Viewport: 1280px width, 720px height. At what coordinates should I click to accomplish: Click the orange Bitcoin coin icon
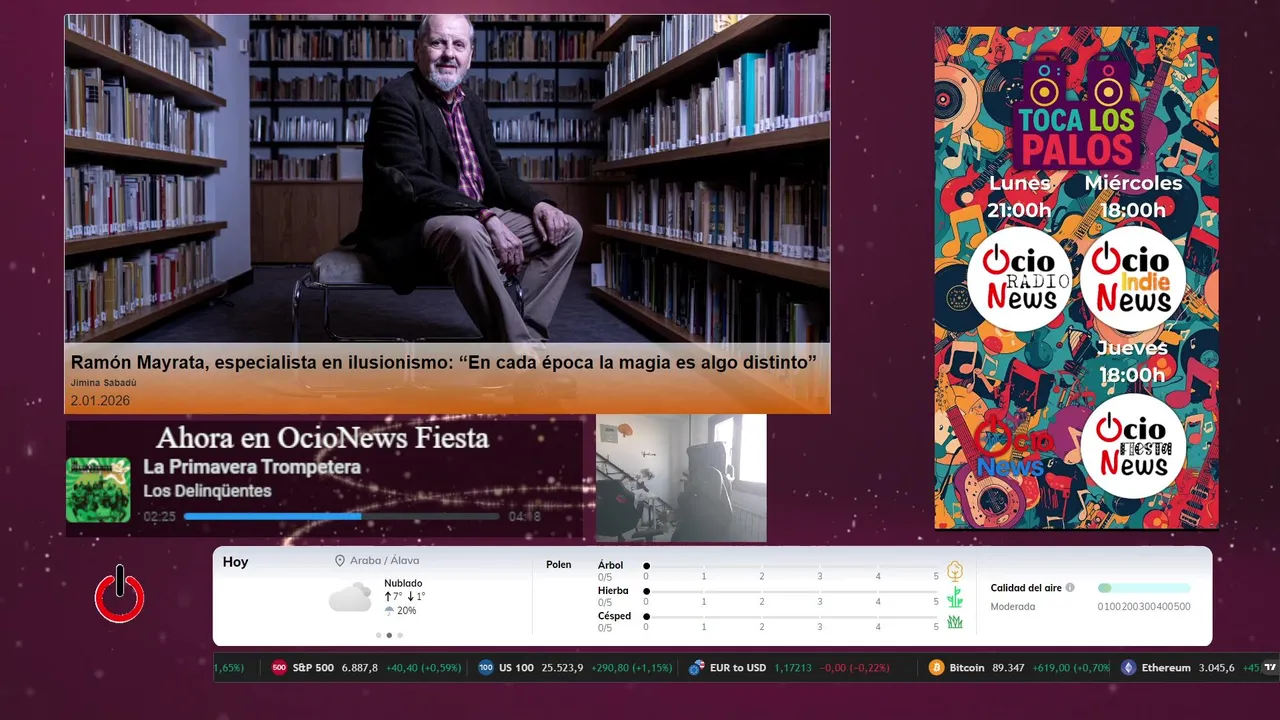(937, 667)
